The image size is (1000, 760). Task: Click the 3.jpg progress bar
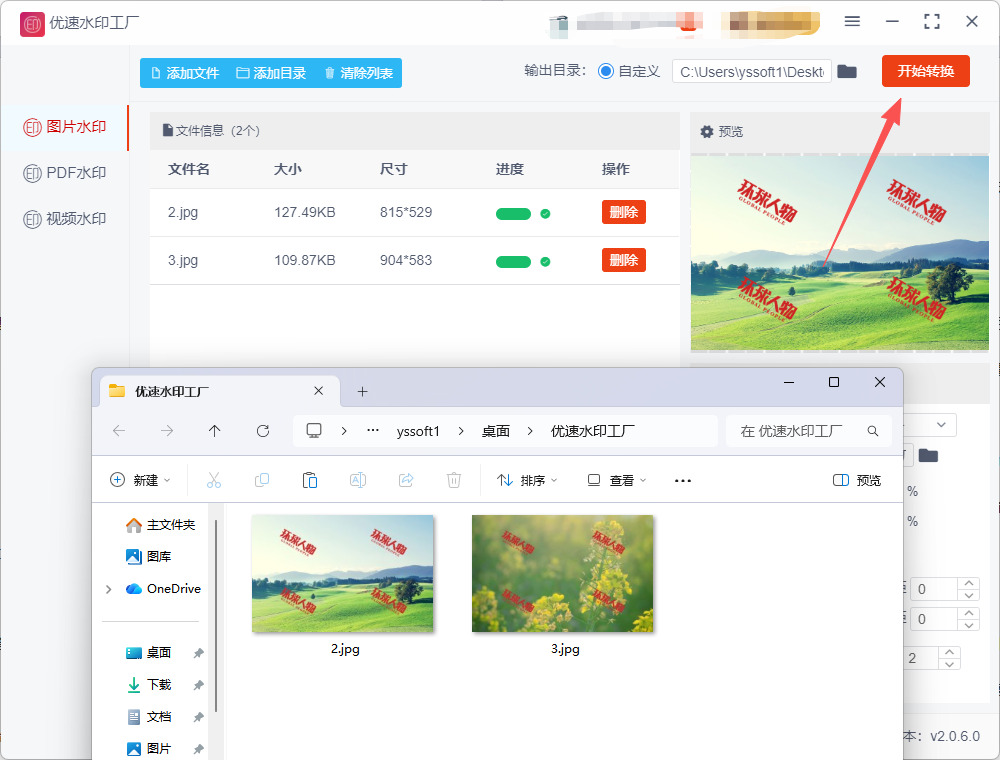tap(513, 261)
